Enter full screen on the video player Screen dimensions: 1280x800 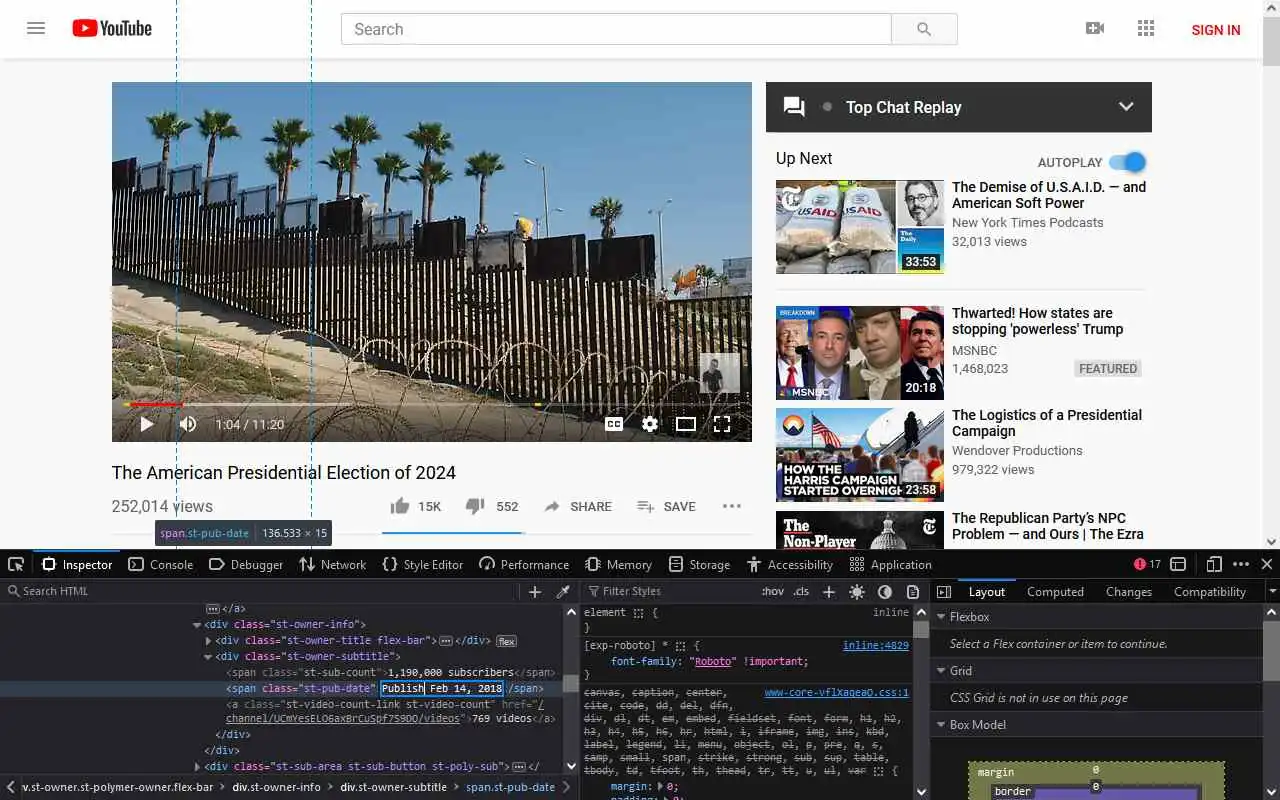point(722,424)
